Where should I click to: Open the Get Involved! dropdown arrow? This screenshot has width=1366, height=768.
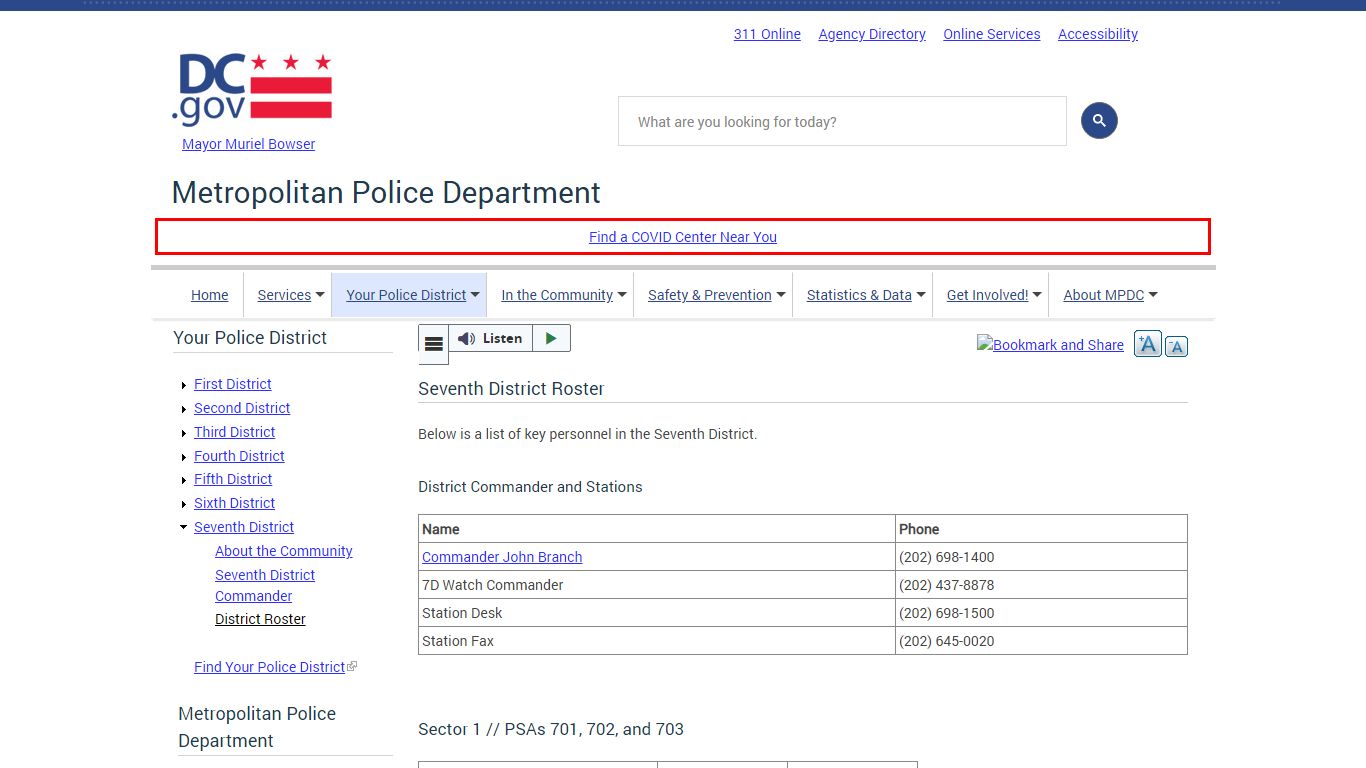click(1037, 295)
